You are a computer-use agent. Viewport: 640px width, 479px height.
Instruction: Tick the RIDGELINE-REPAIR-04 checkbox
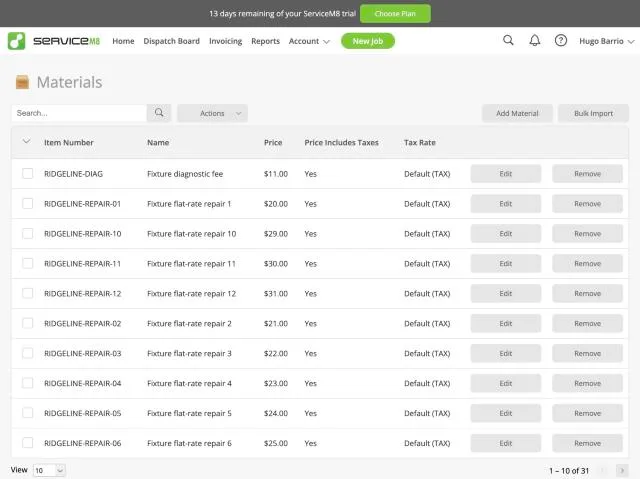pos(28,383)
